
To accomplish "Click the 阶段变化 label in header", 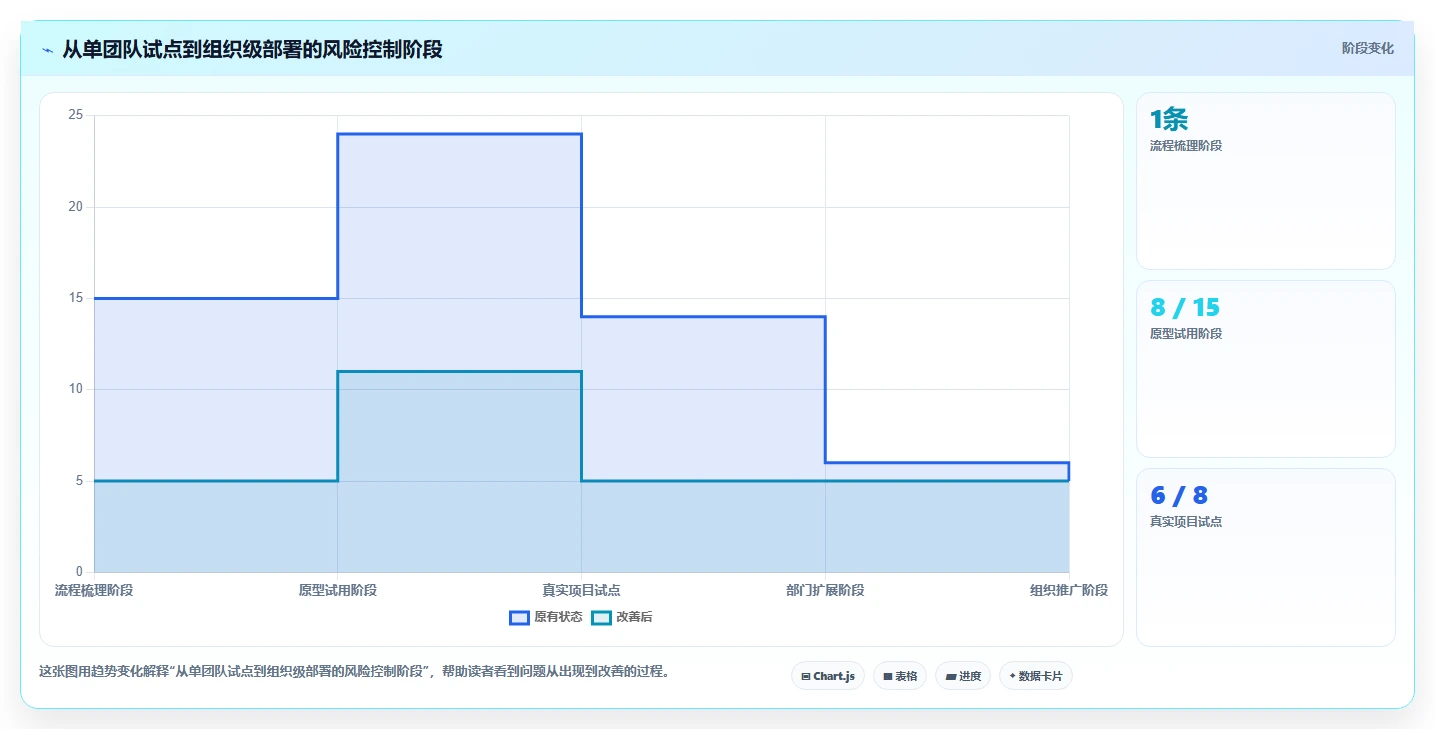I will coord(1367,48).
